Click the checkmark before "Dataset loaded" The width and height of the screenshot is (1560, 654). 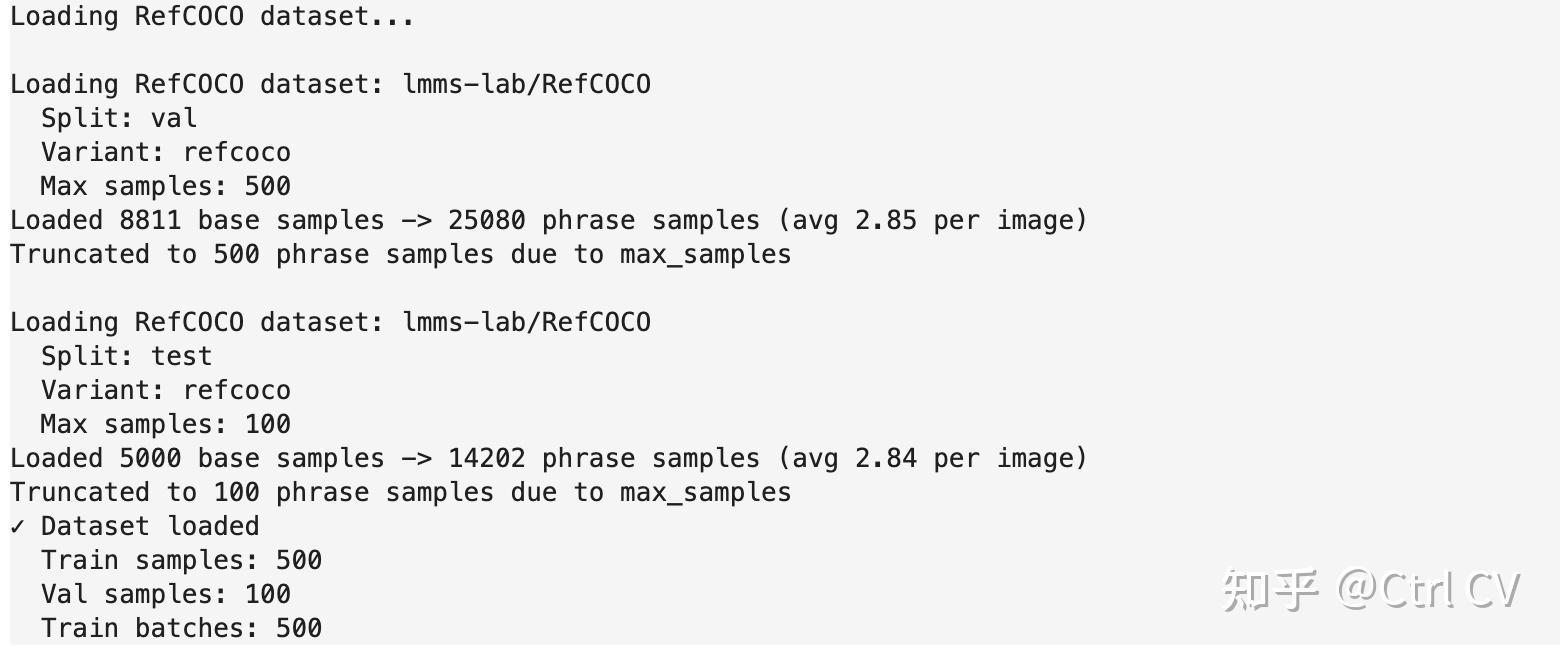pos(17,526)
